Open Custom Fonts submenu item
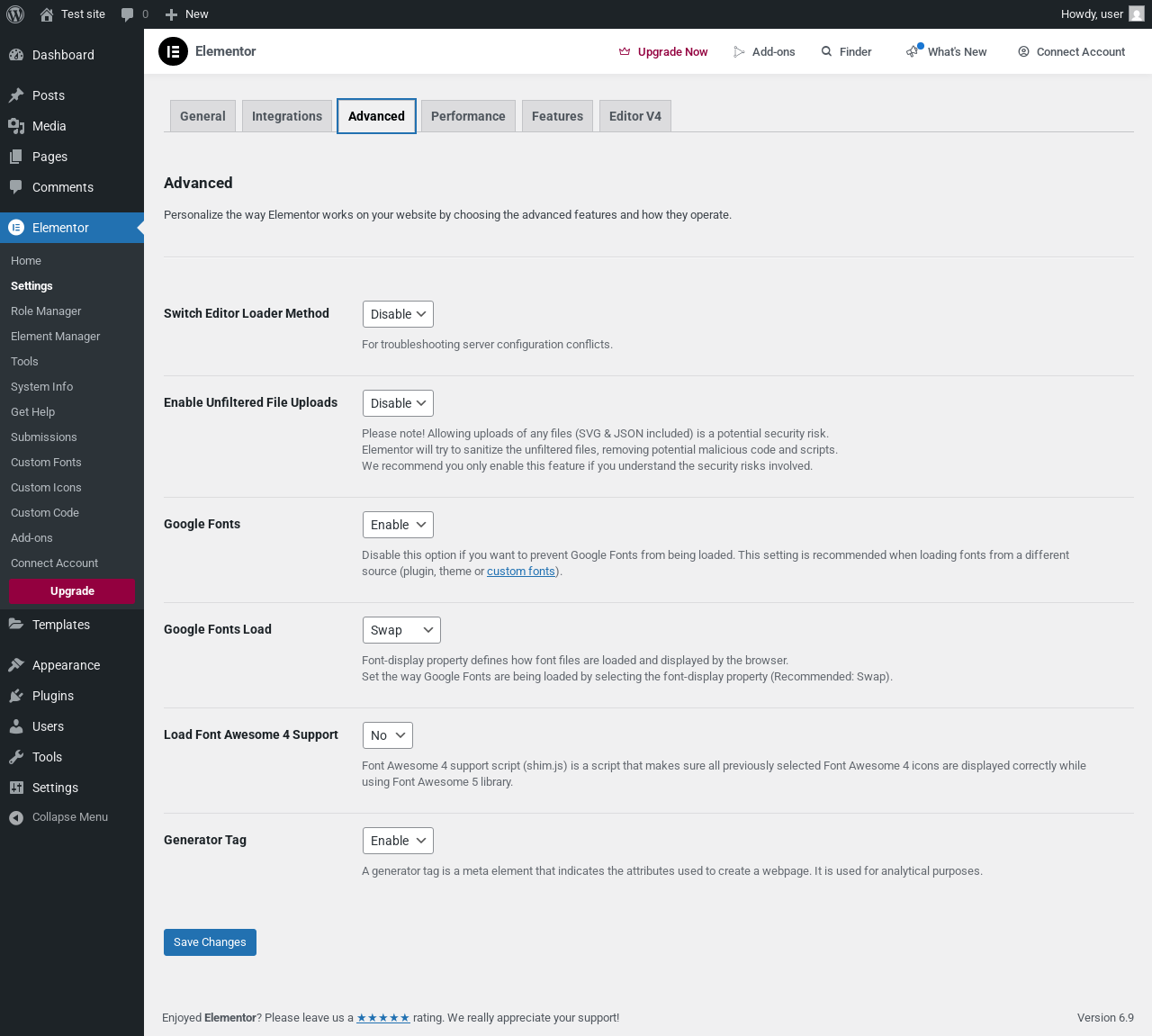 coord(46,463)
